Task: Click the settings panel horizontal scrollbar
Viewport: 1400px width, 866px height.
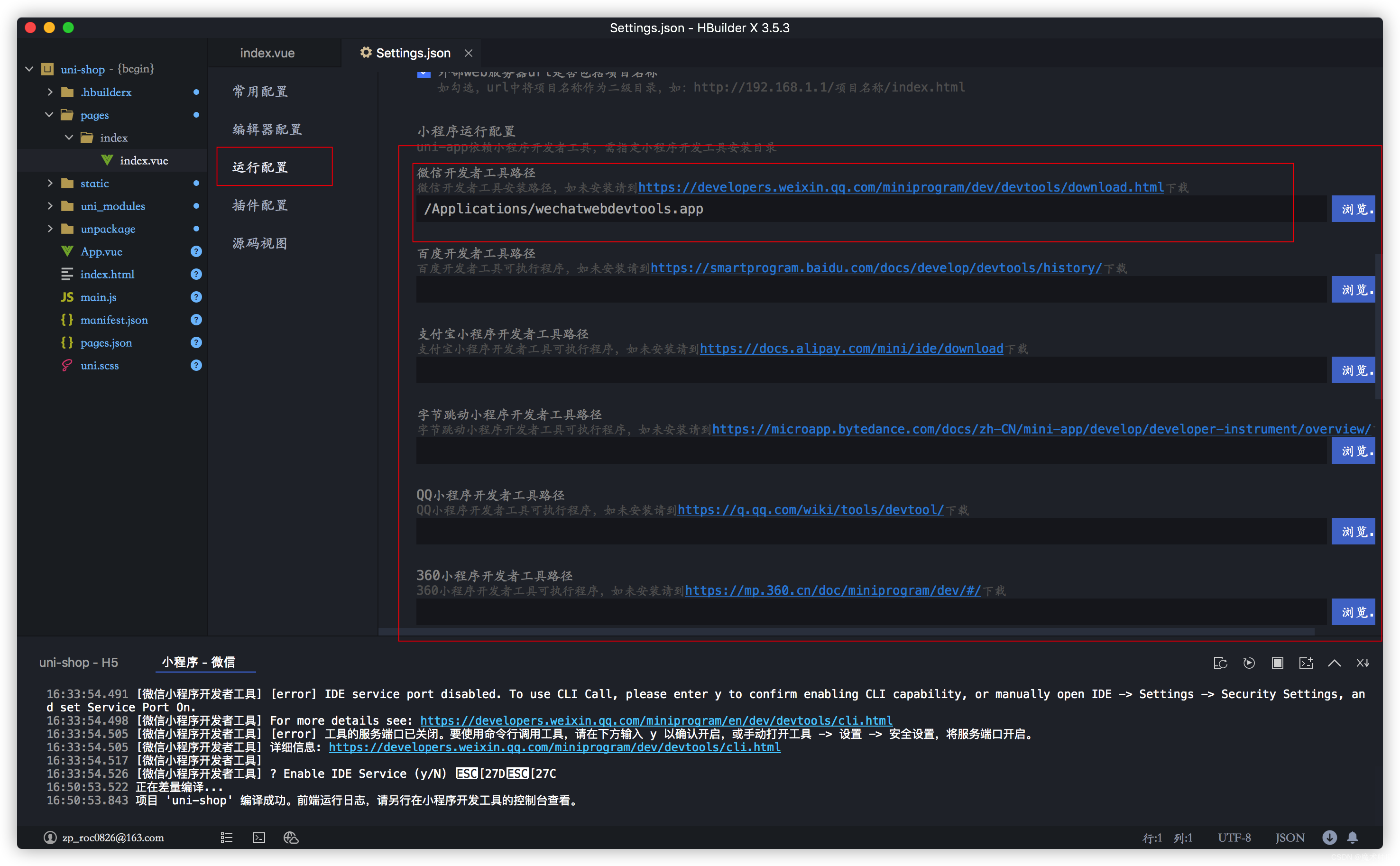Action: coord(847,632)
